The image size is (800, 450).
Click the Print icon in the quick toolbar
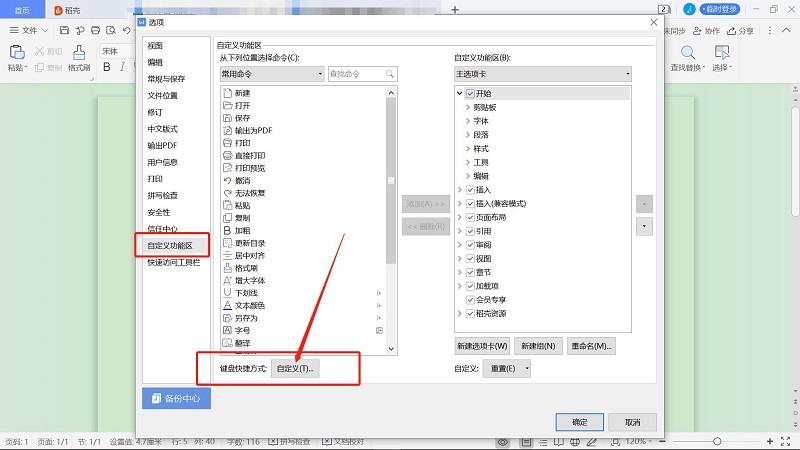(x=95, y=31)
